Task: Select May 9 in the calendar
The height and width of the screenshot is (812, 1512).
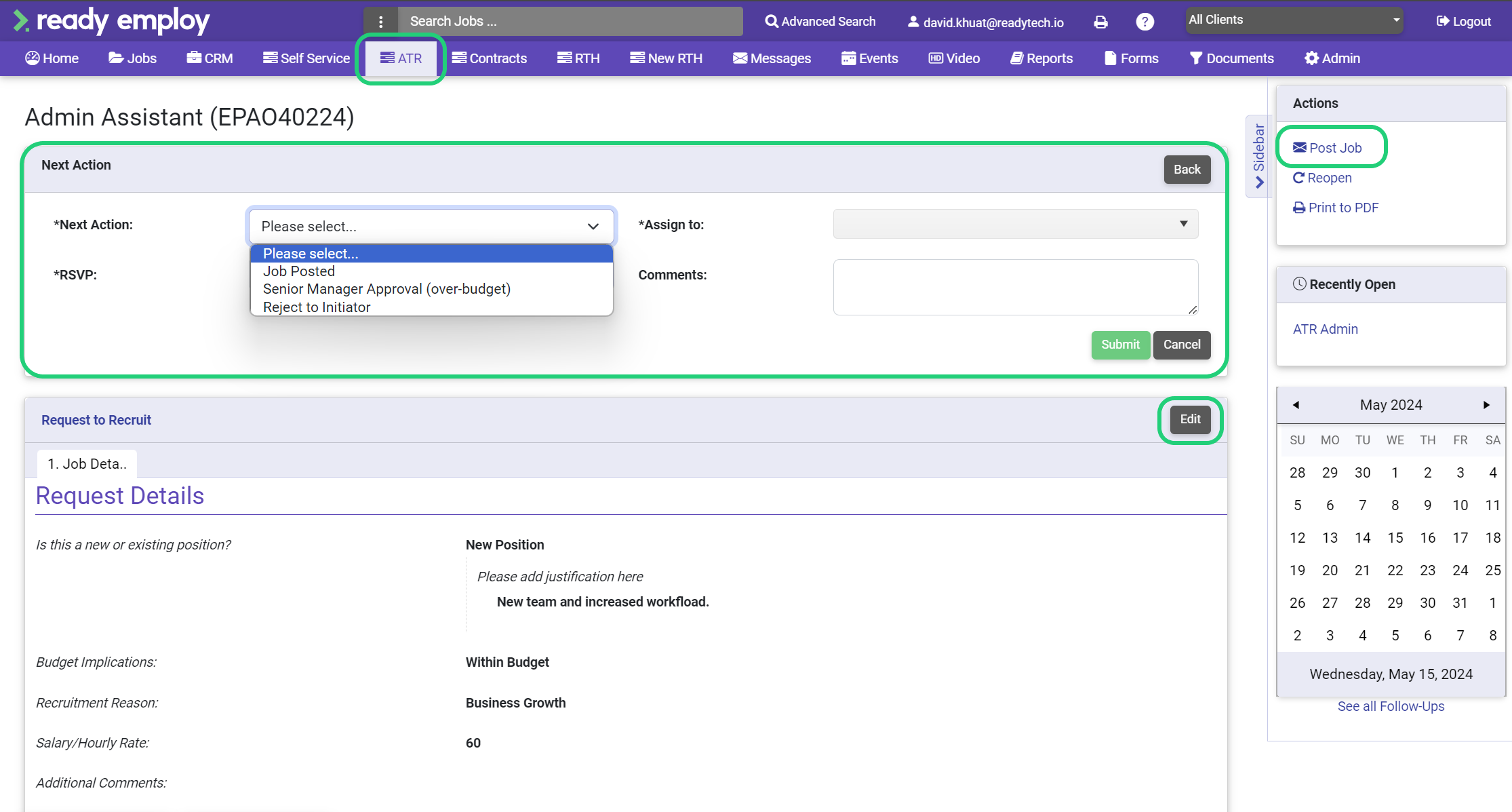Action: tap(1427, 505)
